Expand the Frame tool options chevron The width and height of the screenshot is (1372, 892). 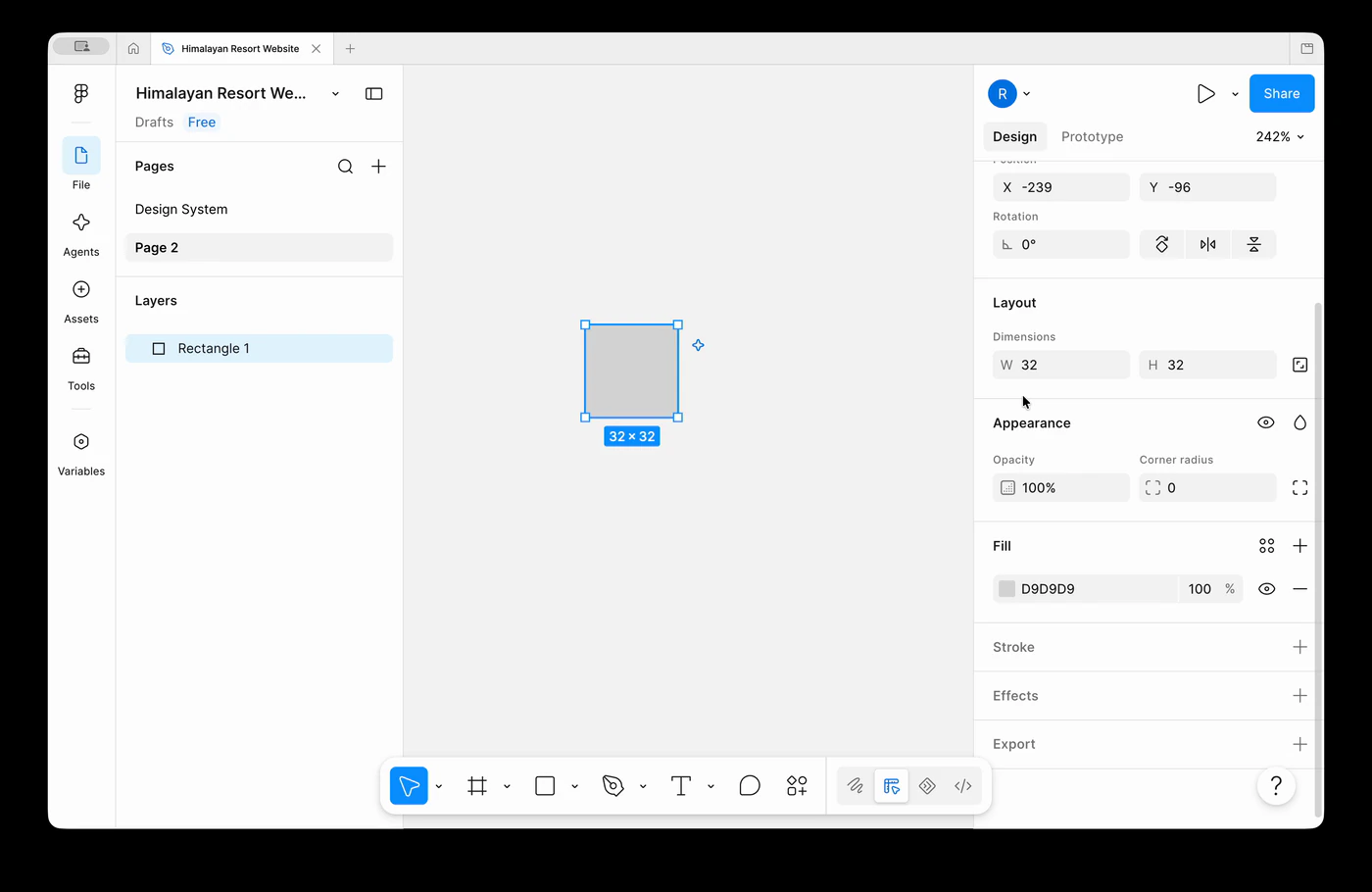pos(507,785)
